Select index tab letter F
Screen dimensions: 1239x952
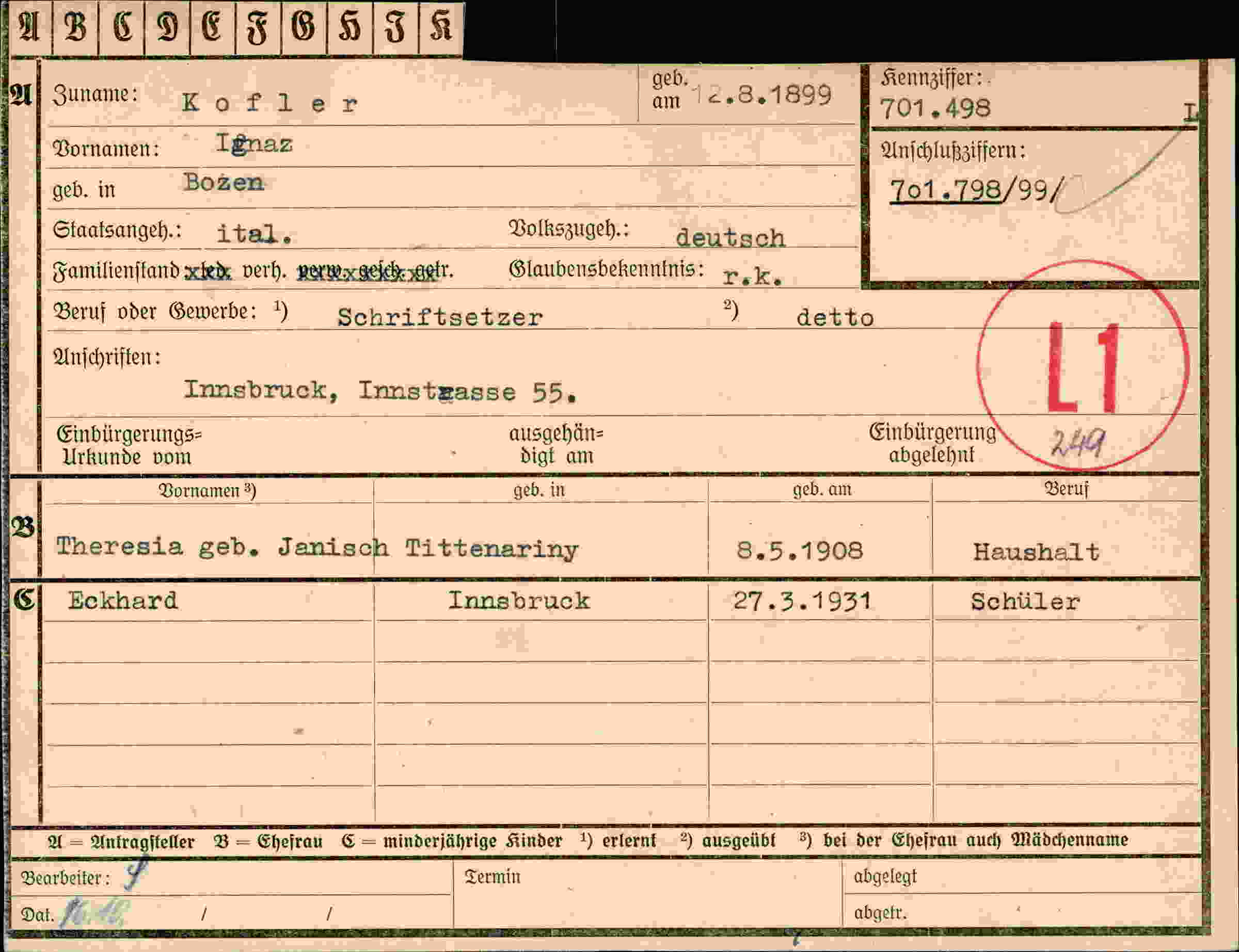(258, 28)
